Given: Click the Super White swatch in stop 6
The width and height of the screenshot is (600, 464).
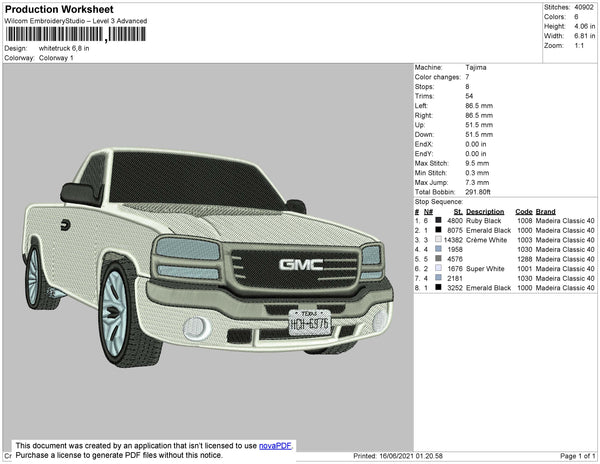Looking at the screenshot, I should (x=439, y=268).
